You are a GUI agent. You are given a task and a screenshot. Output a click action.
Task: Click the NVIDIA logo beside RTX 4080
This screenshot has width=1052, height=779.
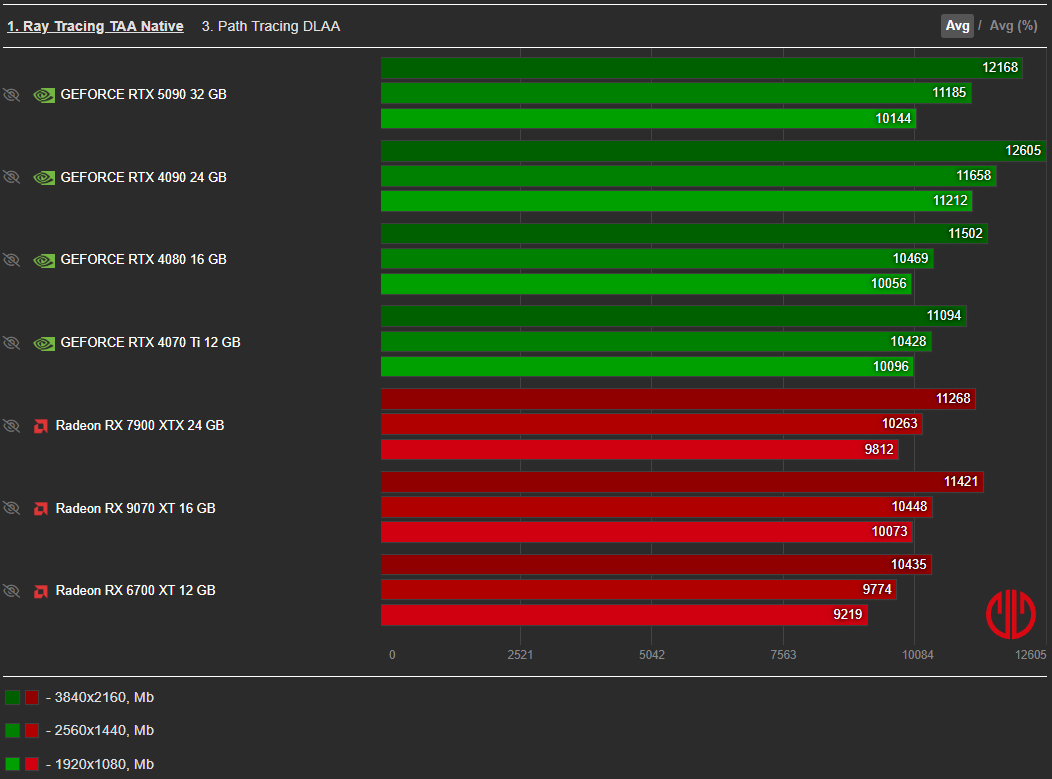click(x=44, y=260)
